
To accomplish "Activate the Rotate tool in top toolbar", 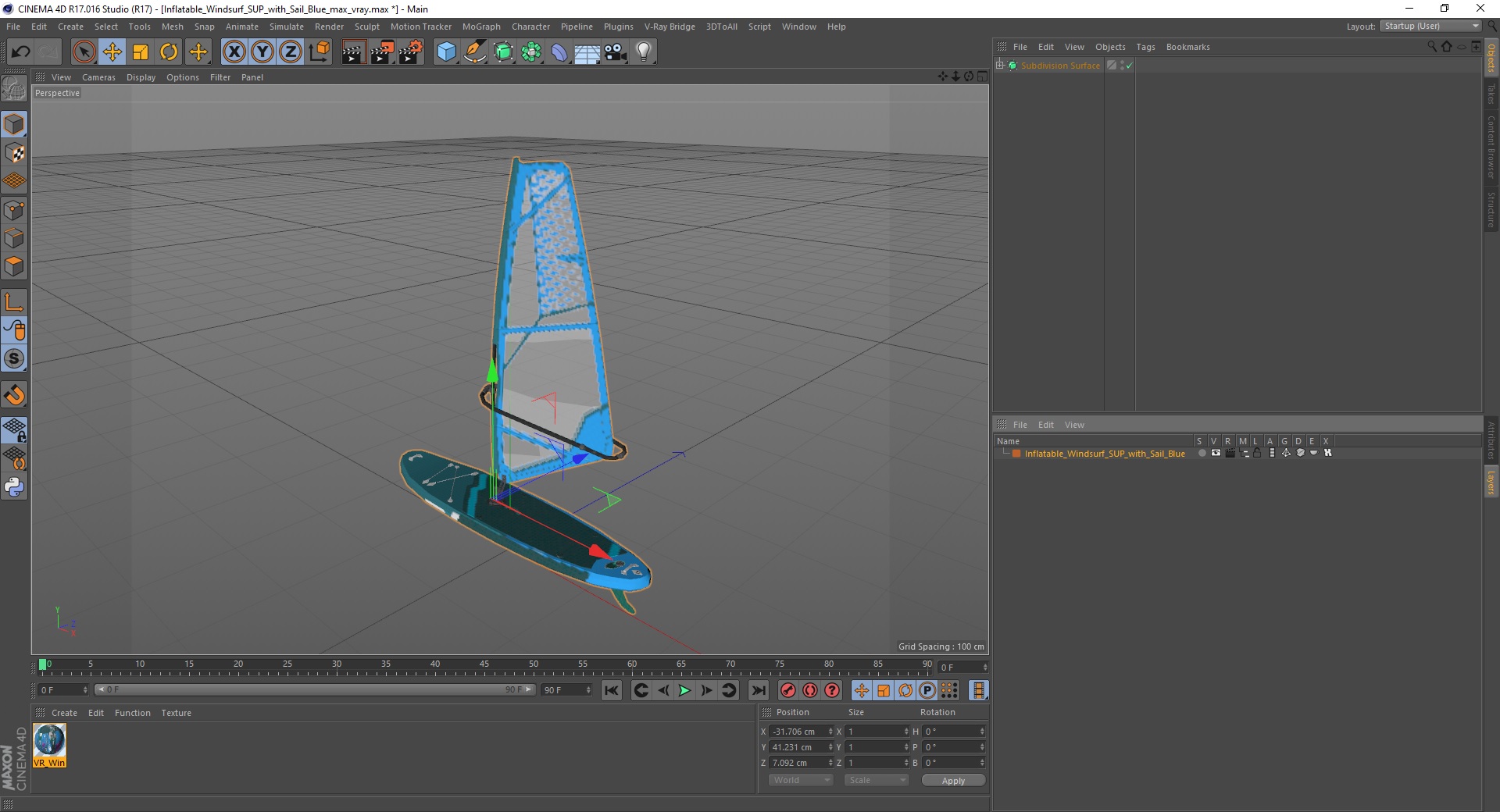I will (x=169, y=52).
